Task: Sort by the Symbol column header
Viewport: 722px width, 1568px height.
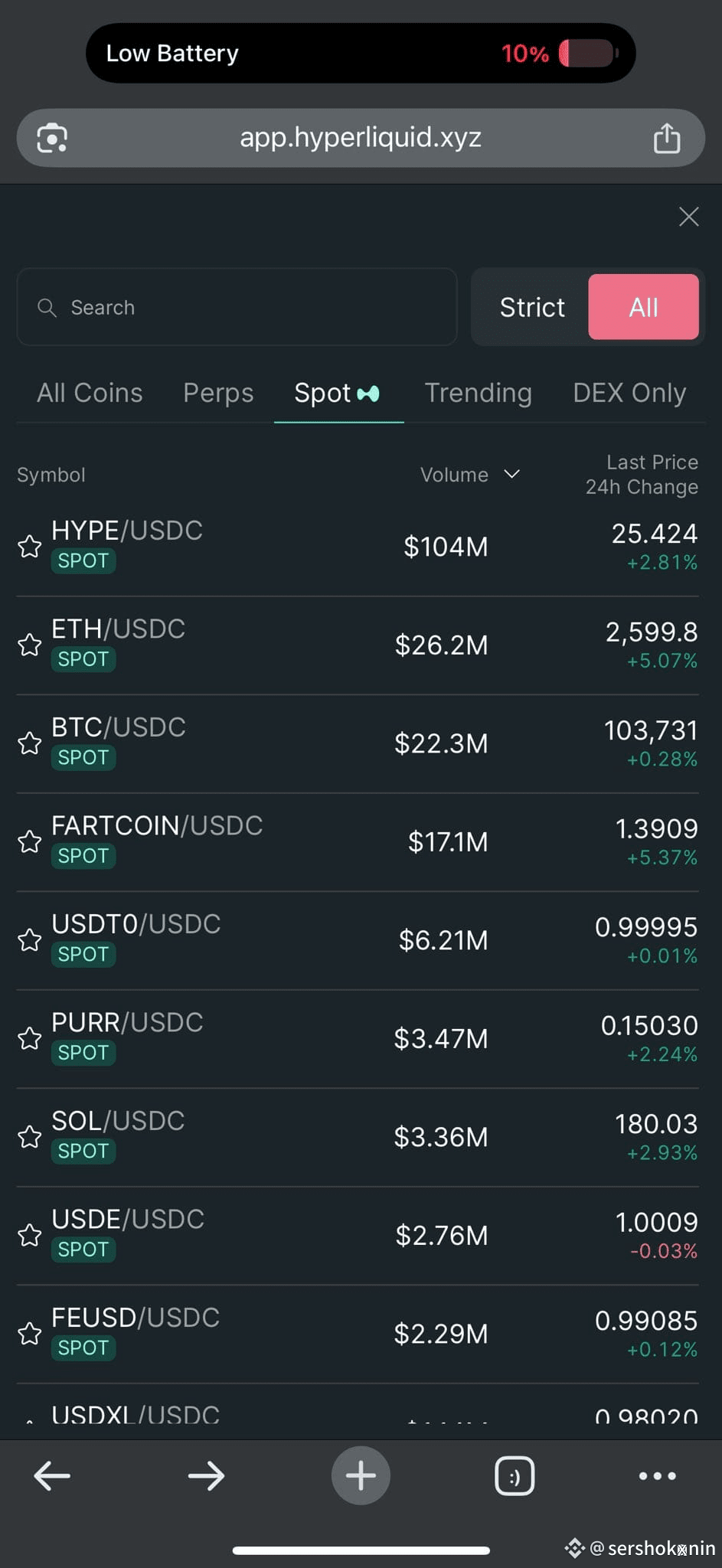Action: (51, 475)
